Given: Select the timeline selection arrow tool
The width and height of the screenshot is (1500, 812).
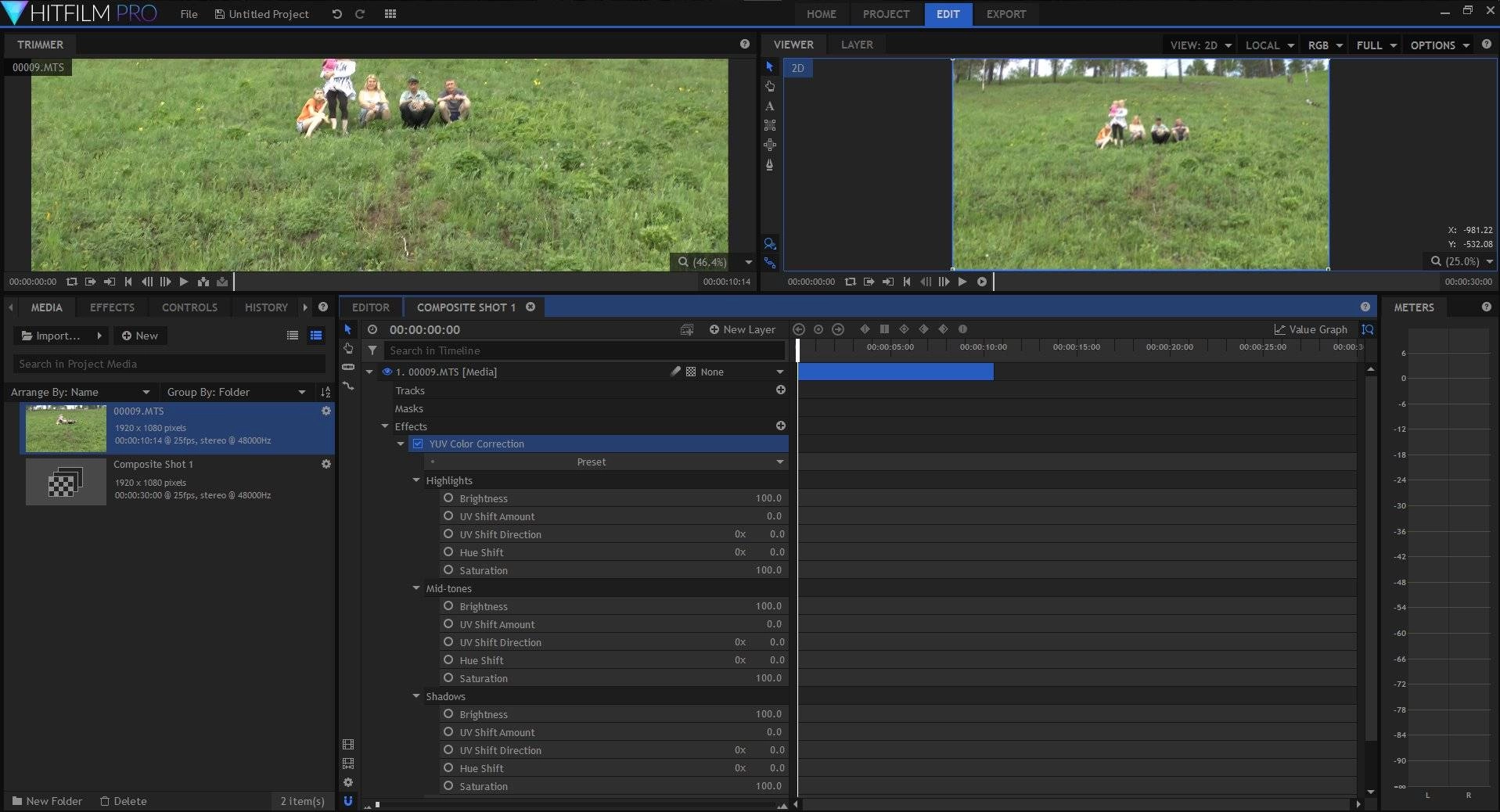Looking at the screenshot, I should pyautogui.click(x=348, y=329).
